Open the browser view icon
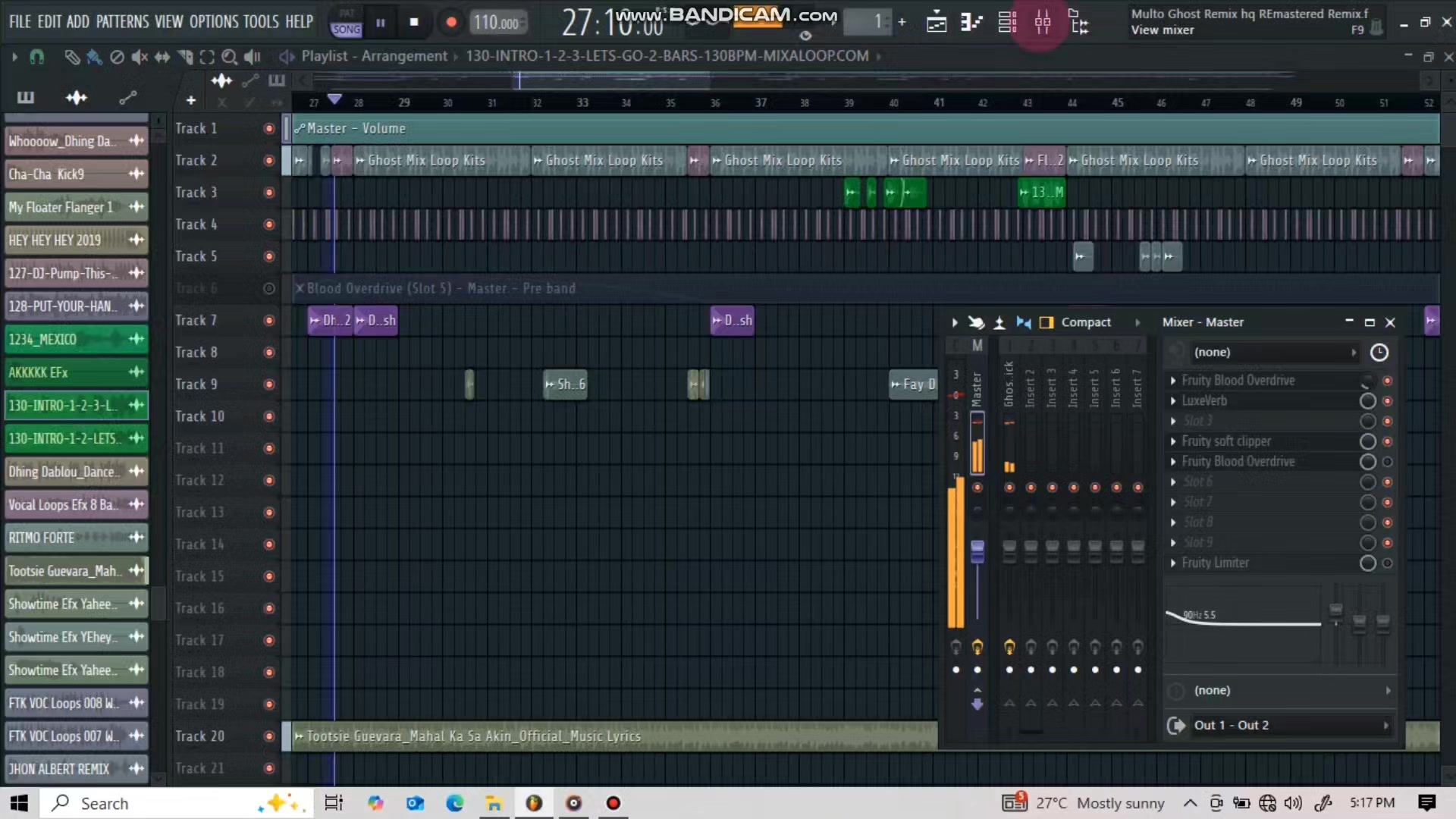 coord(1079,23)
